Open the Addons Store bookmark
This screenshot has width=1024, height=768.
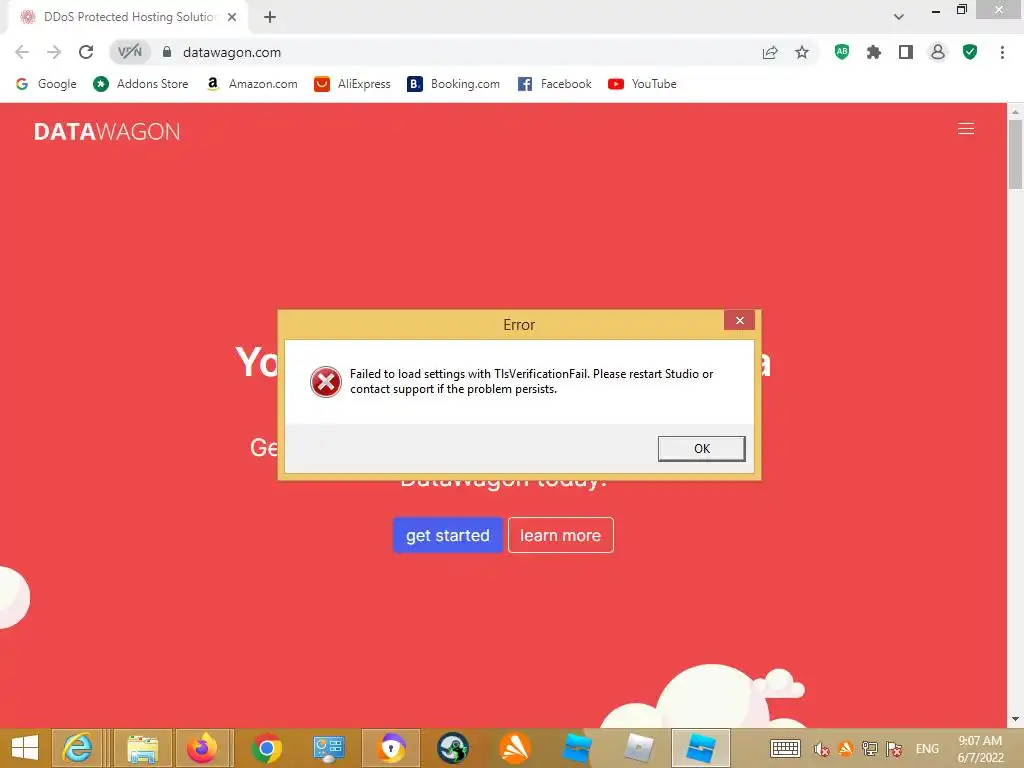click(140, 84)
